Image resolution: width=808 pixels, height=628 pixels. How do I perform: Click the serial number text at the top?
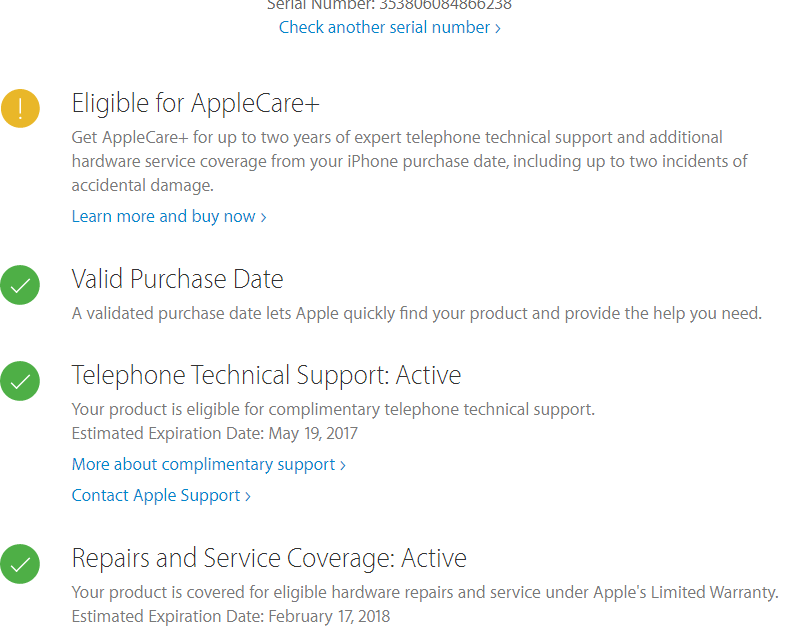click(389, 5)
